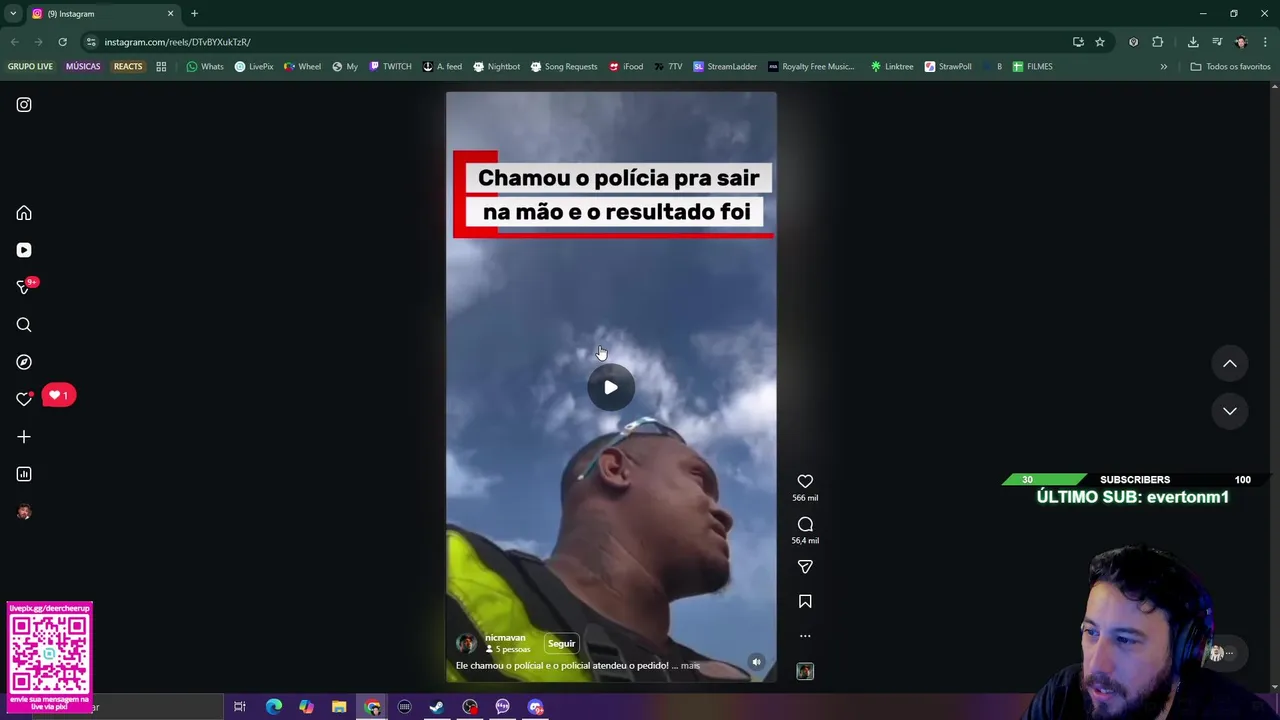The height and width of the screenshot is (720, 1280).
Task: Open Task View on Windows taskbar
Action: 240,707
